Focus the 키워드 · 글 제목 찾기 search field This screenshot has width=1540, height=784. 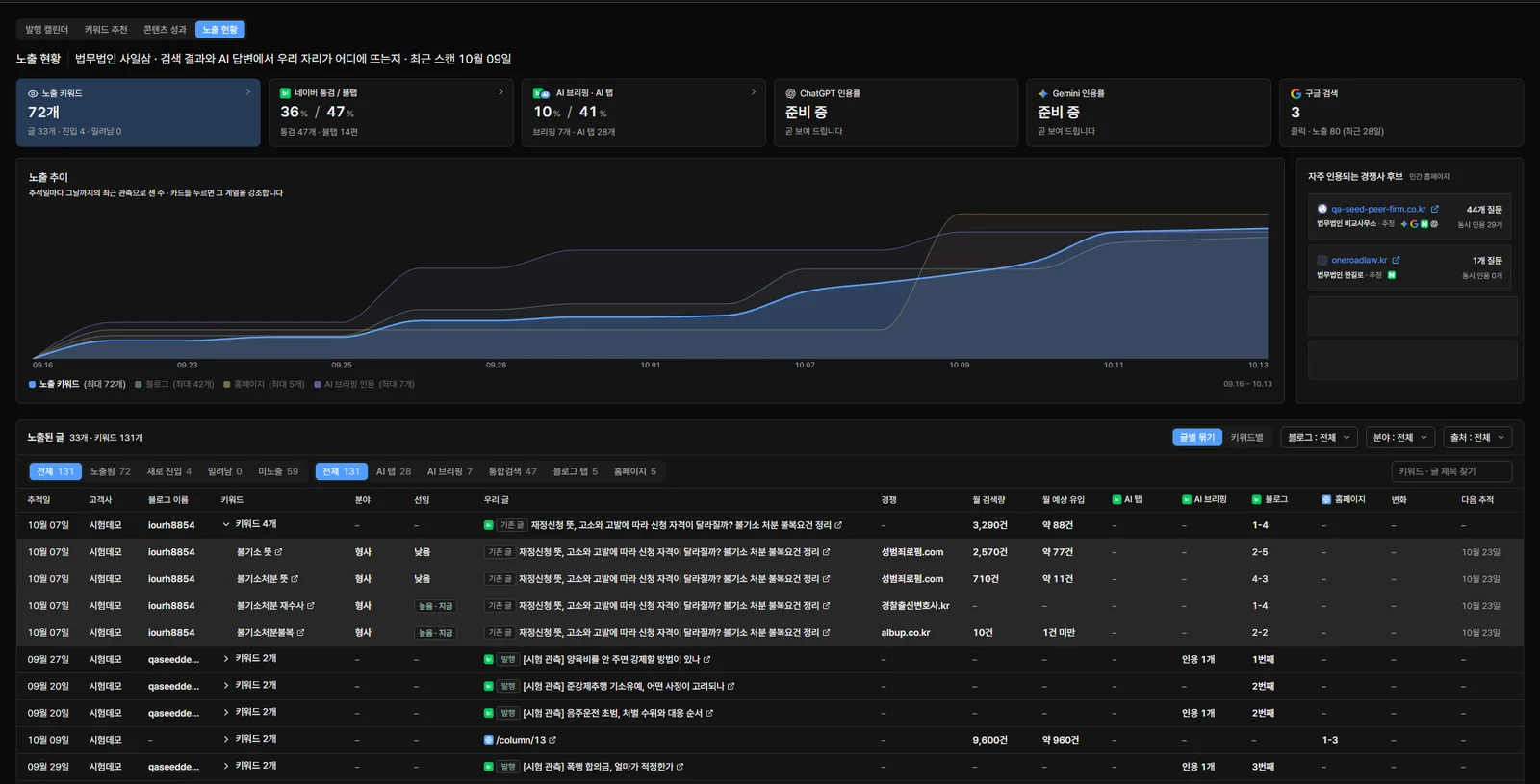pos(1451,471)
